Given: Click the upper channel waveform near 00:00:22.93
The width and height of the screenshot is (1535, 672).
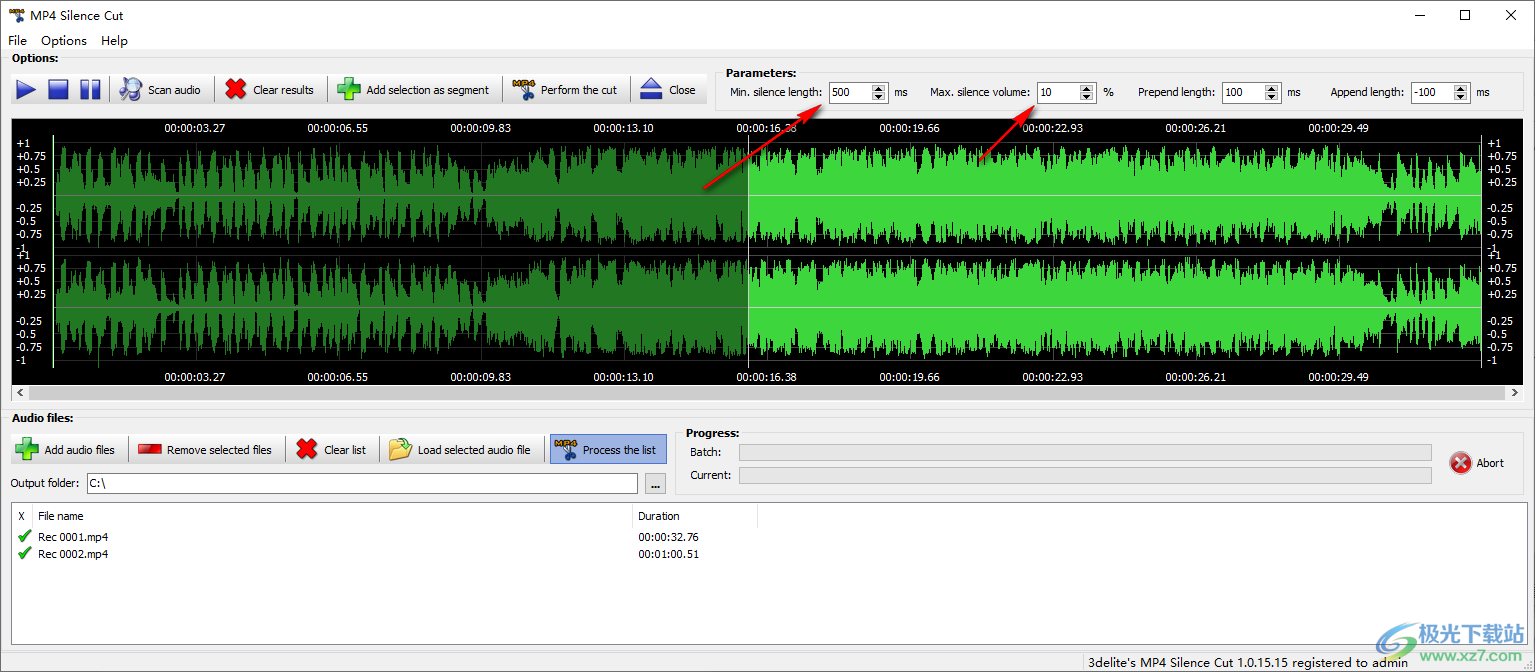Looking at the screenshot, I should [1053, 196].
